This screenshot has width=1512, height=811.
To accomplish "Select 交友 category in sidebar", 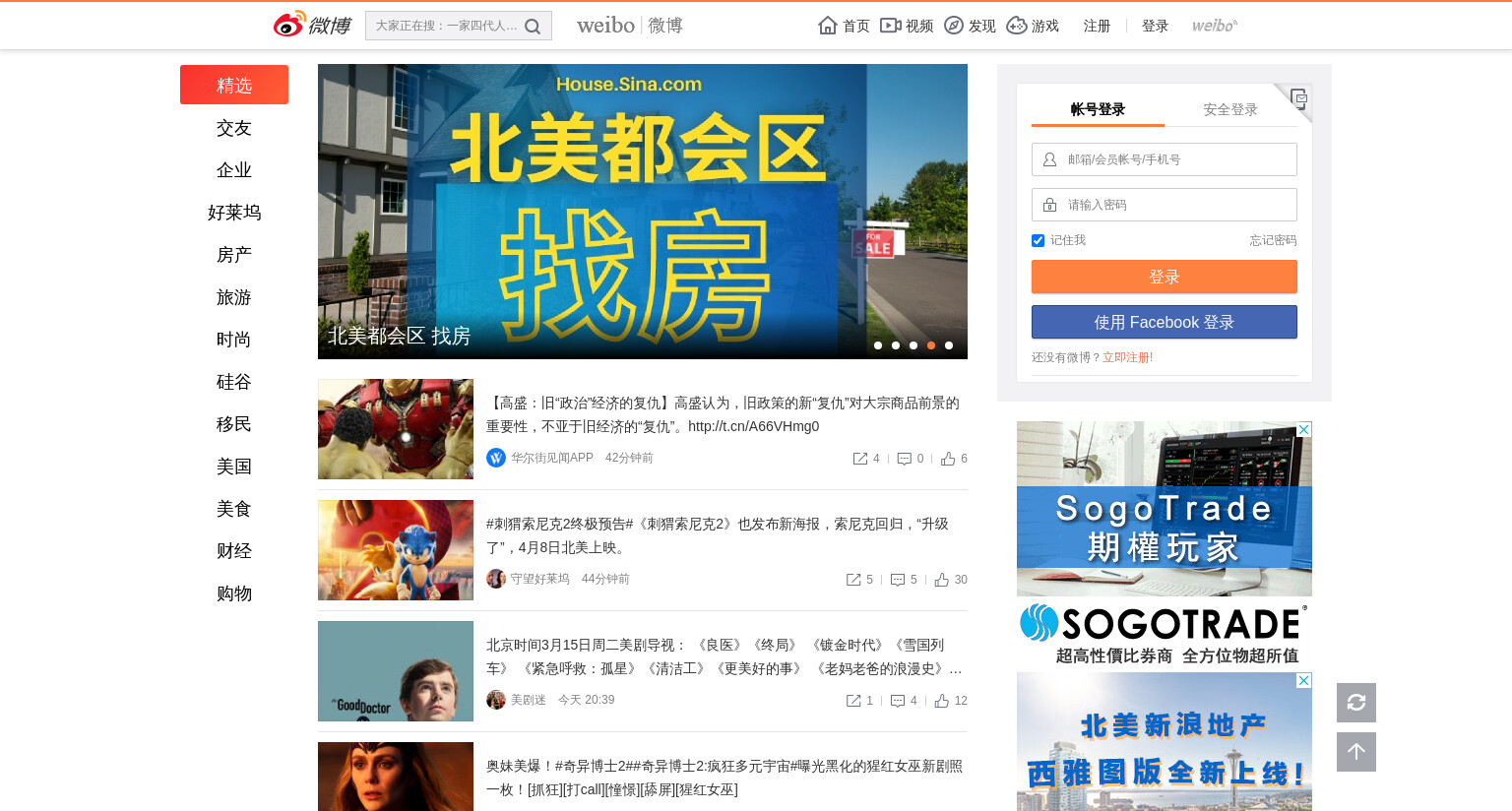I will (x=234, y=128).
